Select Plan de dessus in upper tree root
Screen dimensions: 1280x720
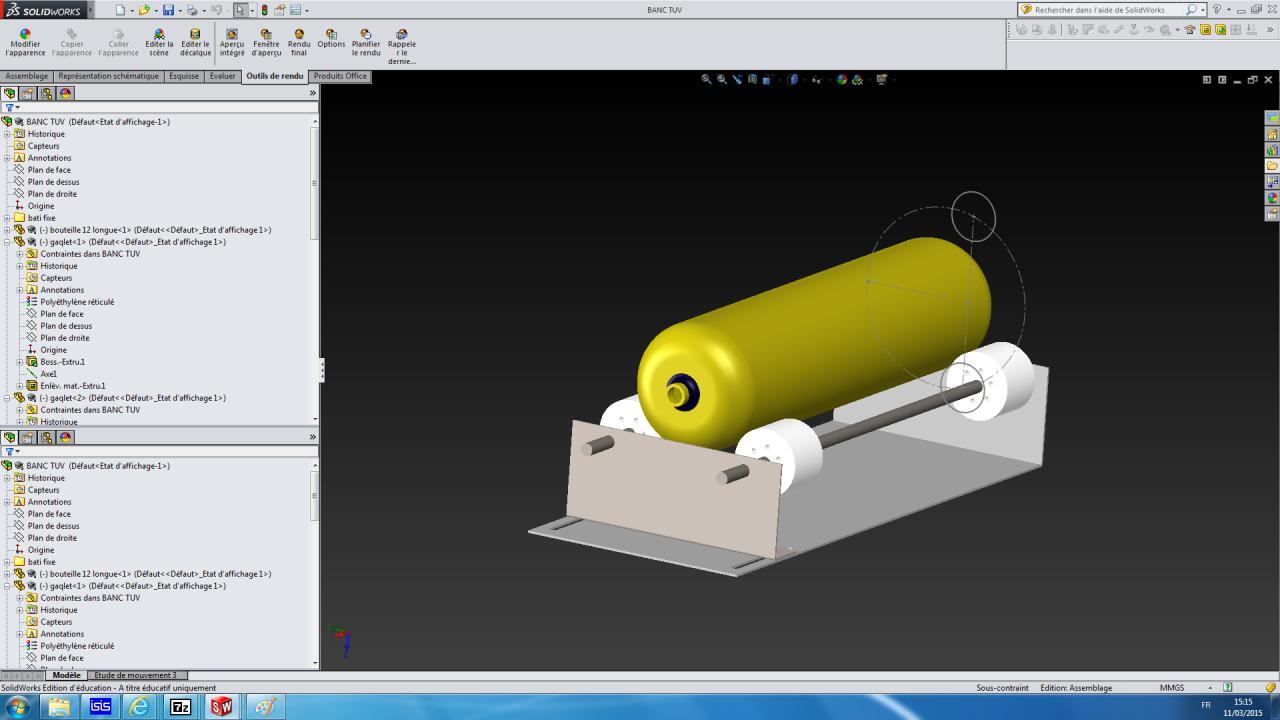coord(53,182)
